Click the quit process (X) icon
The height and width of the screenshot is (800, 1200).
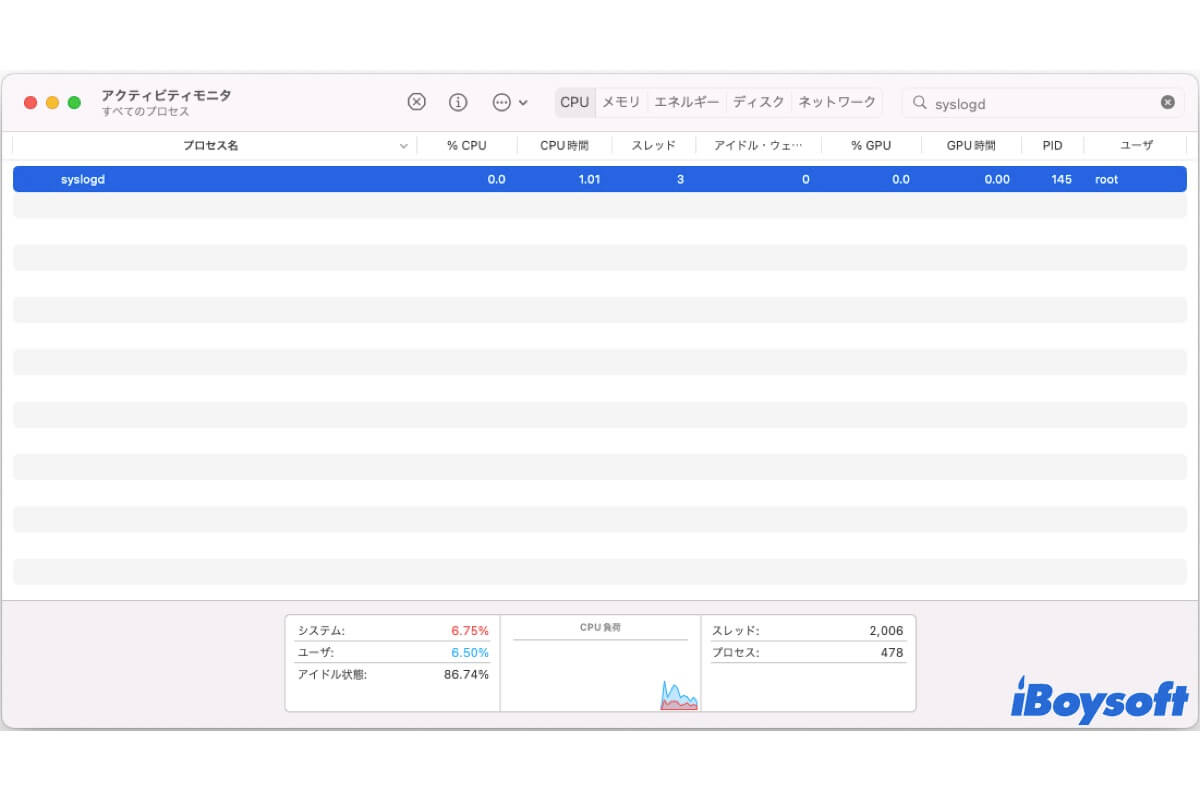click(x=416, y=102)
